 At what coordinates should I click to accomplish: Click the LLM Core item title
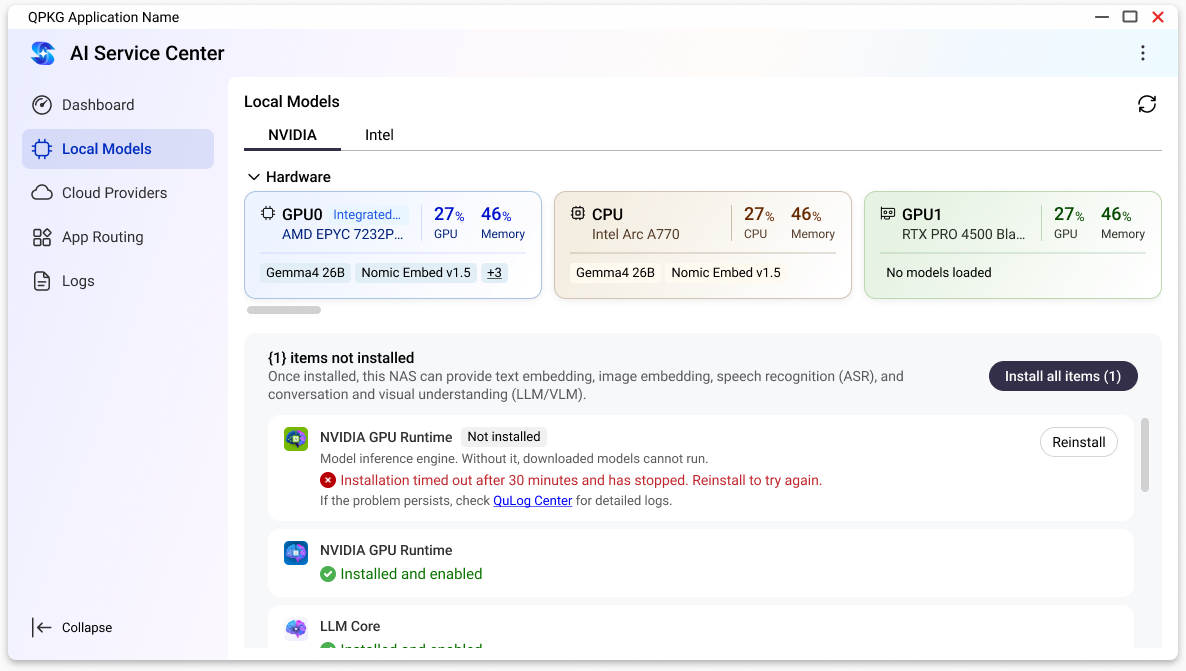click(350, 626)
